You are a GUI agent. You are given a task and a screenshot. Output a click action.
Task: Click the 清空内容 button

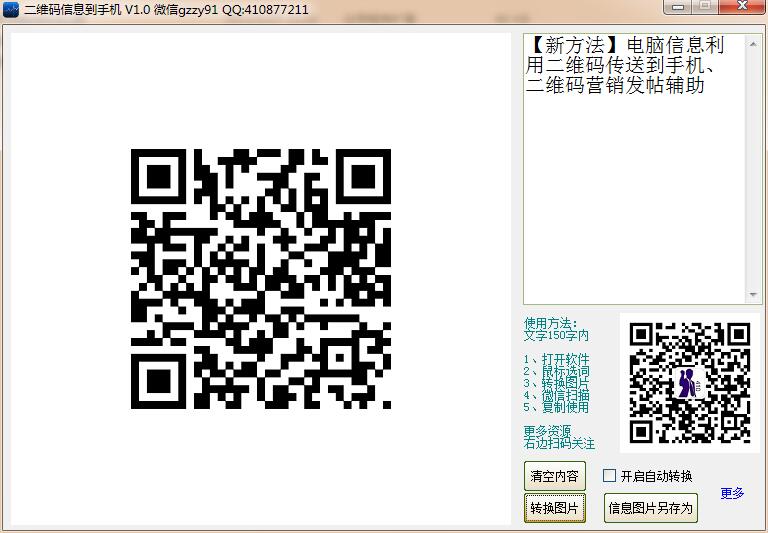tap(554, 476)
